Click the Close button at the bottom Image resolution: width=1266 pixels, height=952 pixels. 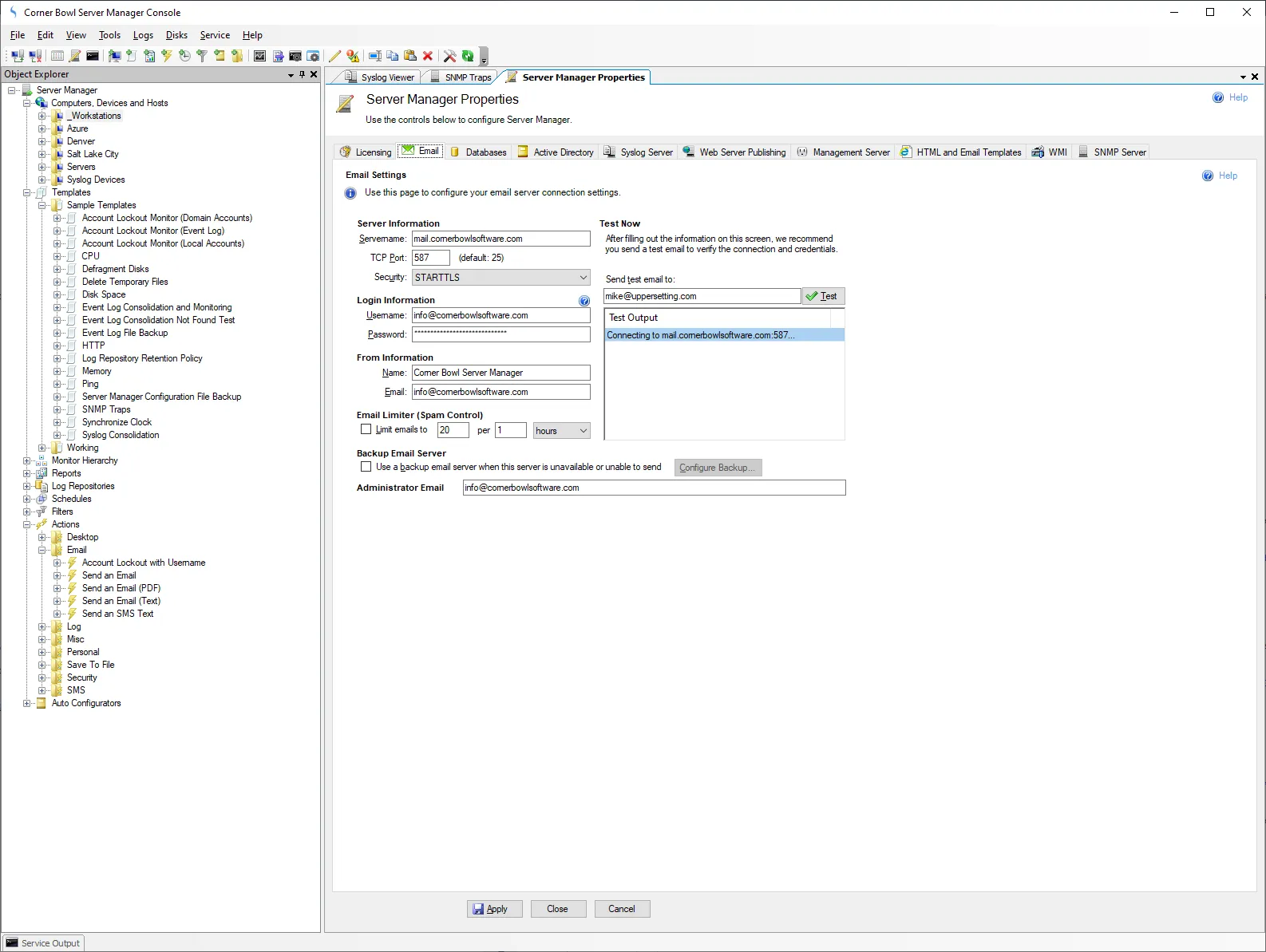pos(559,909)
